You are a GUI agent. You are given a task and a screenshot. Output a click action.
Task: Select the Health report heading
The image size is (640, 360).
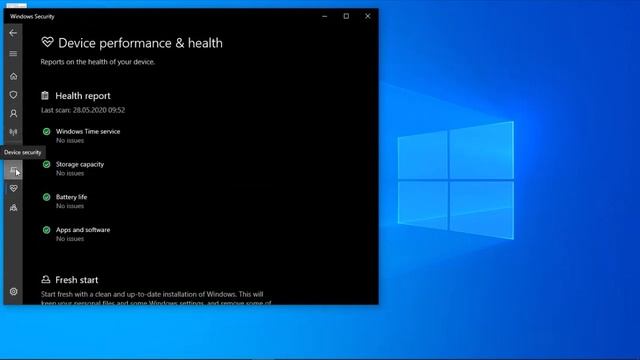pyautogui.click(x=83, y=96)
